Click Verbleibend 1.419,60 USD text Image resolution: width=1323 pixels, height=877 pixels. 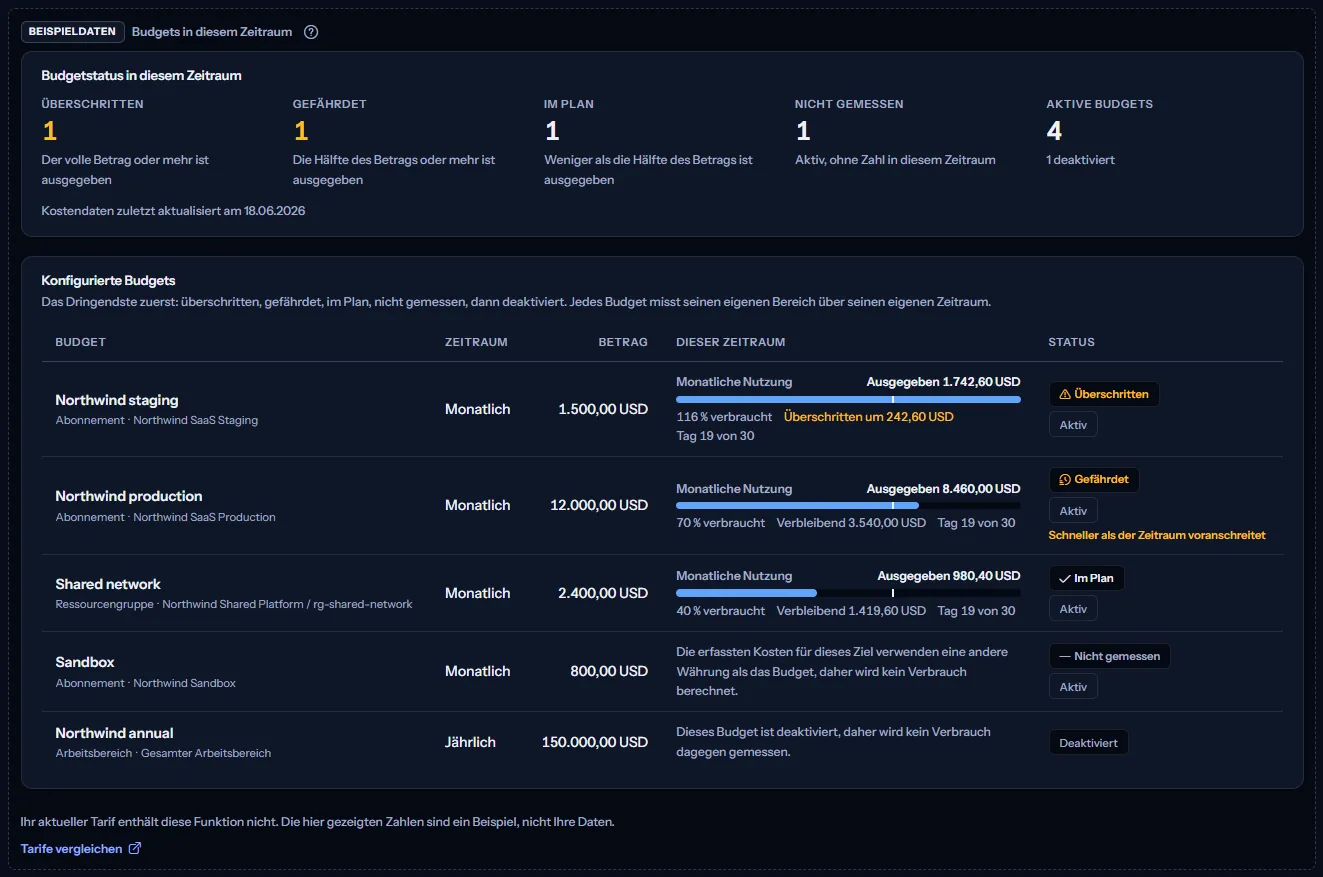pos(851,610)
